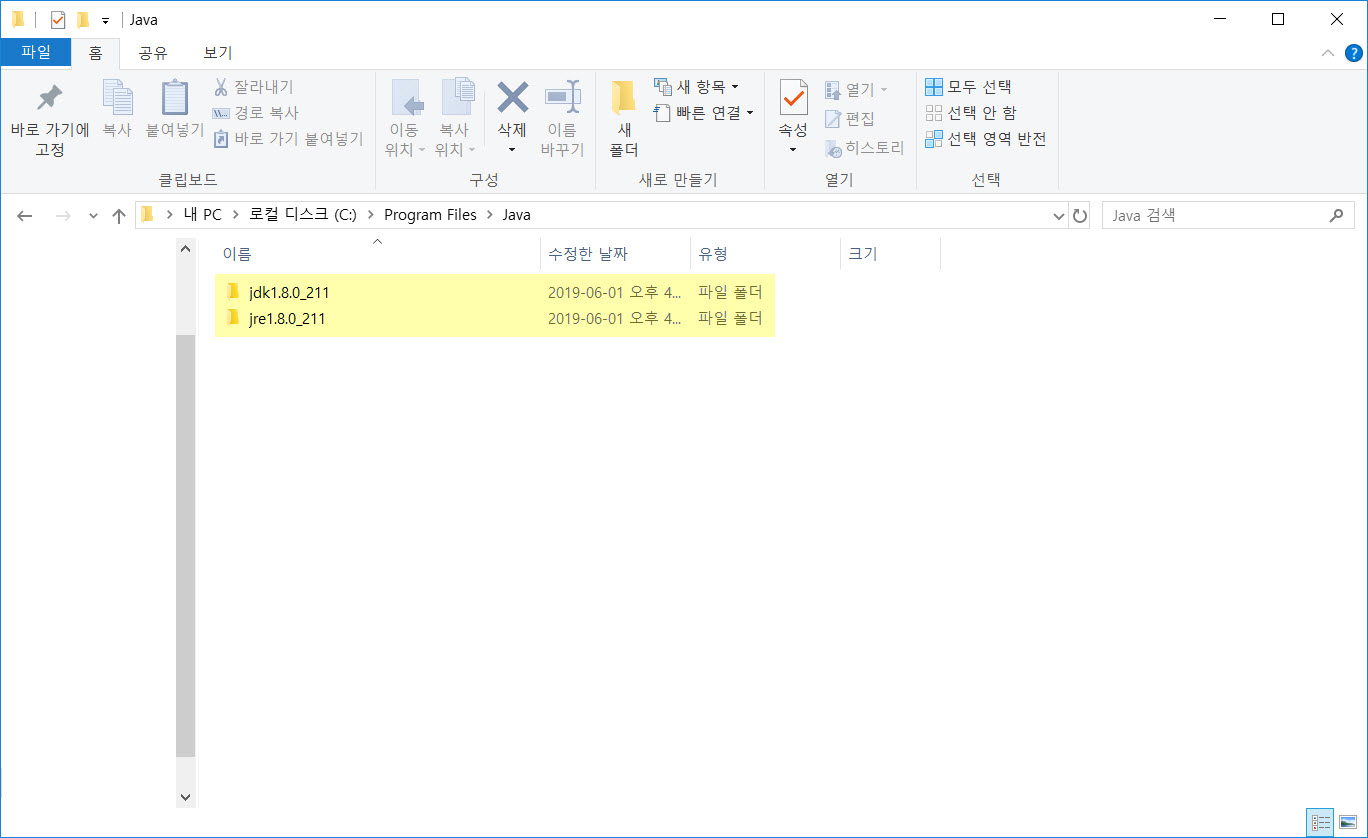This screenshot has width=1368, height=838.
Task: Switch to the Share (공유) tab
Action: coord(153,53)
